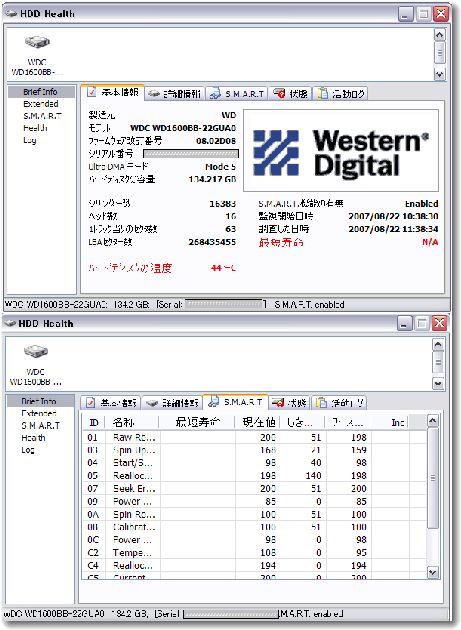
Task: Switch to status tab with red icon, upper window
Action: (290, 94)
